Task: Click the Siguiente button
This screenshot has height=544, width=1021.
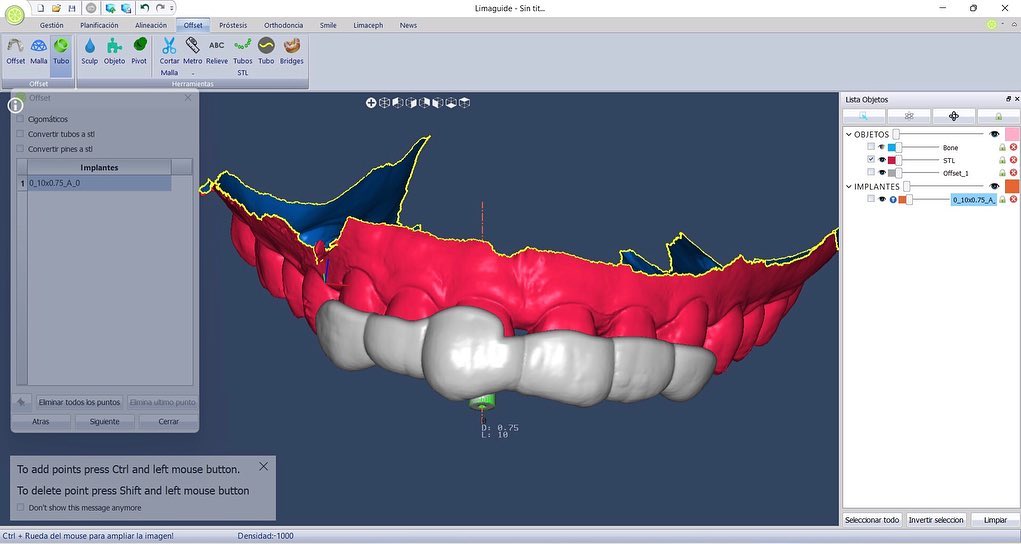Action: tap(104, 422)
